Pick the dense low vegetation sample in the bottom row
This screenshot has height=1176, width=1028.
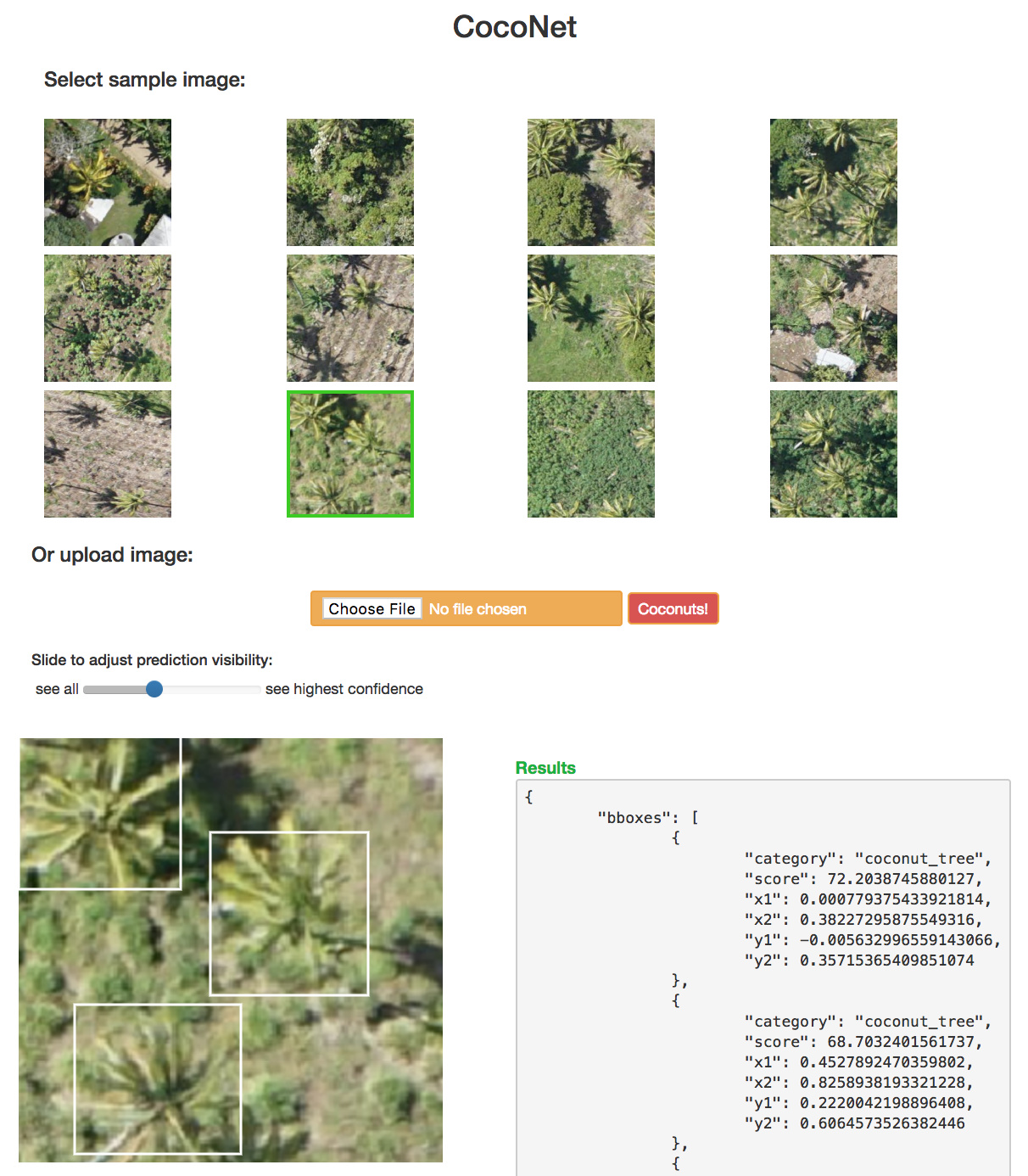point(590,454)
